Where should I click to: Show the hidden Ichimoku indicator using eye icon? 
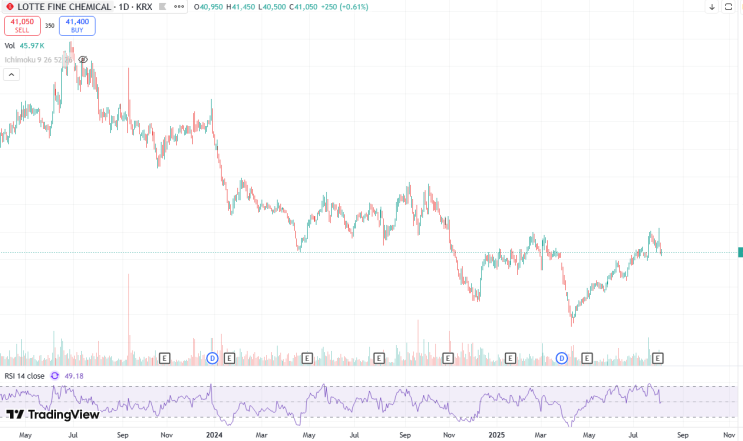pos(83,60)
